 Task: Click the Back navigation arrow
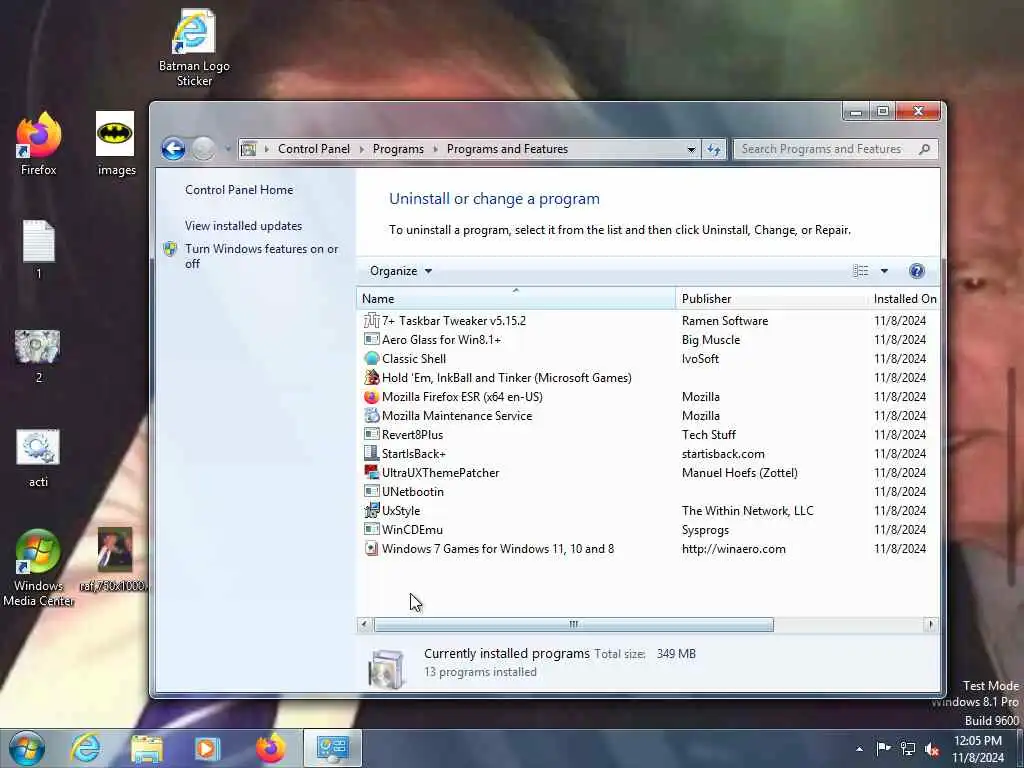tap(173, 149)
